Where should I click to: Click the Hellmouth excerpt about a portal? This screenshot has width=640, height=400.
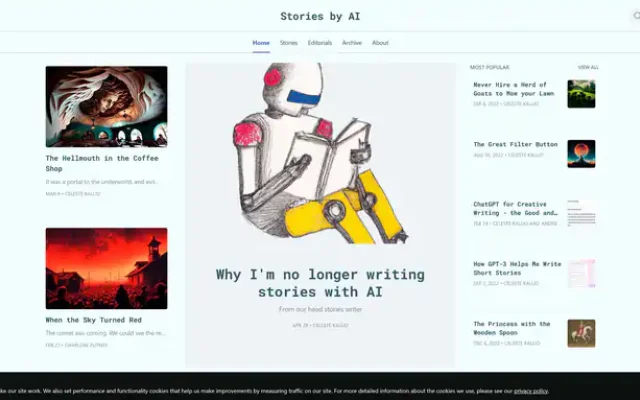click(102, 182)
